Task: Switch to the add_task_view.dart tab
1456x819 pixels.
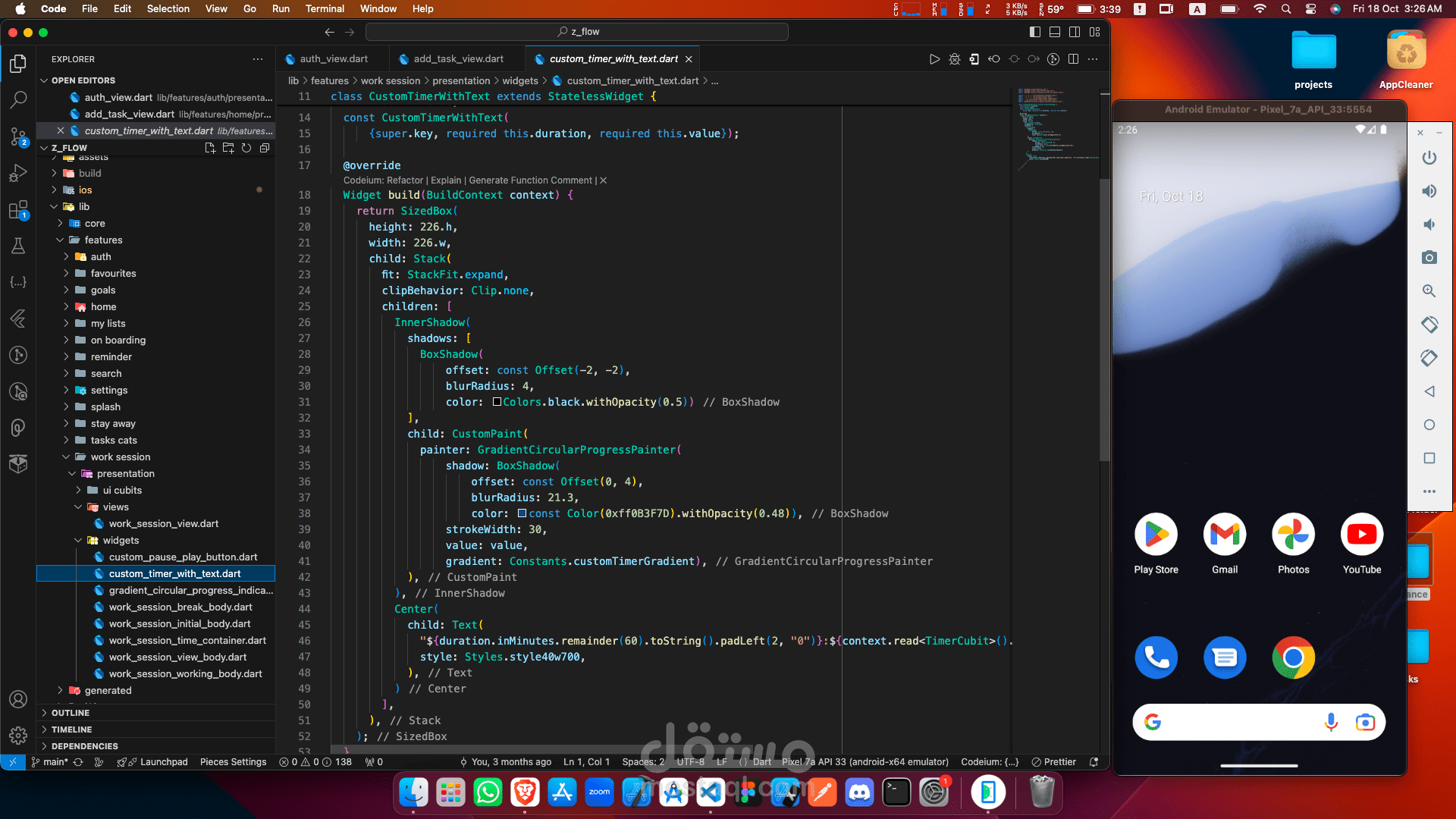Action: (x=458, y=59)
